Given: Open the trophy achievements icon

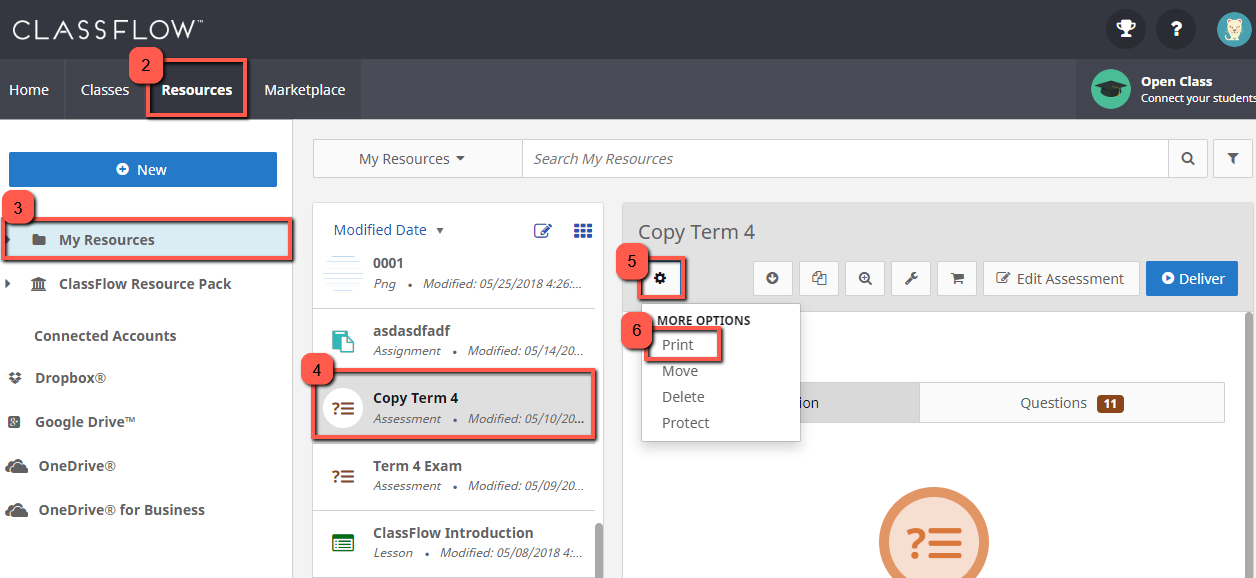Looking at the screenshot, I should (1125, 29).
